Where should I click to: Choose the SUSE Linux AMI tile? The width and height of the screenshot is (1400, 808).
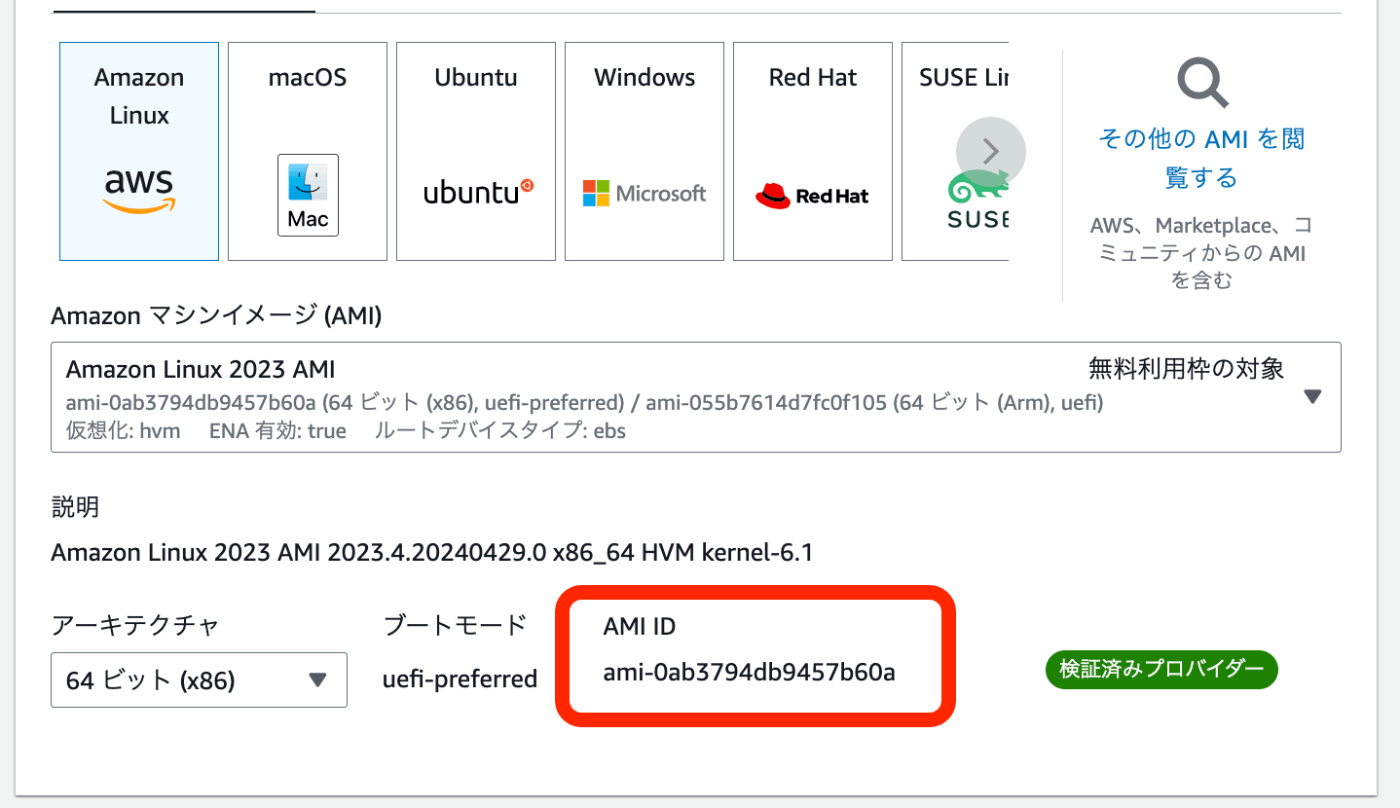click(x=955, y=151)
